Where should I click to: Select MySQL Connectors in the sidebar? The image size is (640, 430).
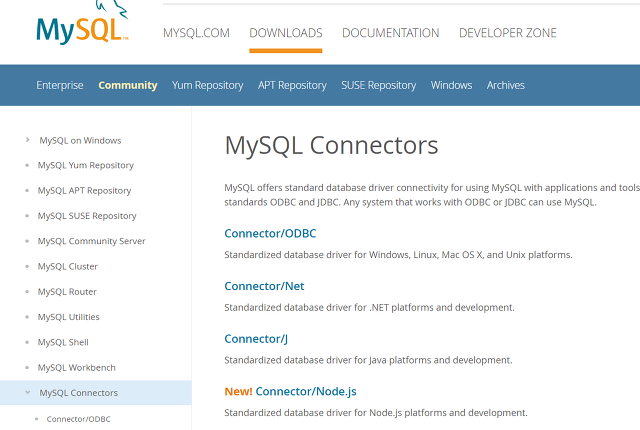(x=78, y=393)
